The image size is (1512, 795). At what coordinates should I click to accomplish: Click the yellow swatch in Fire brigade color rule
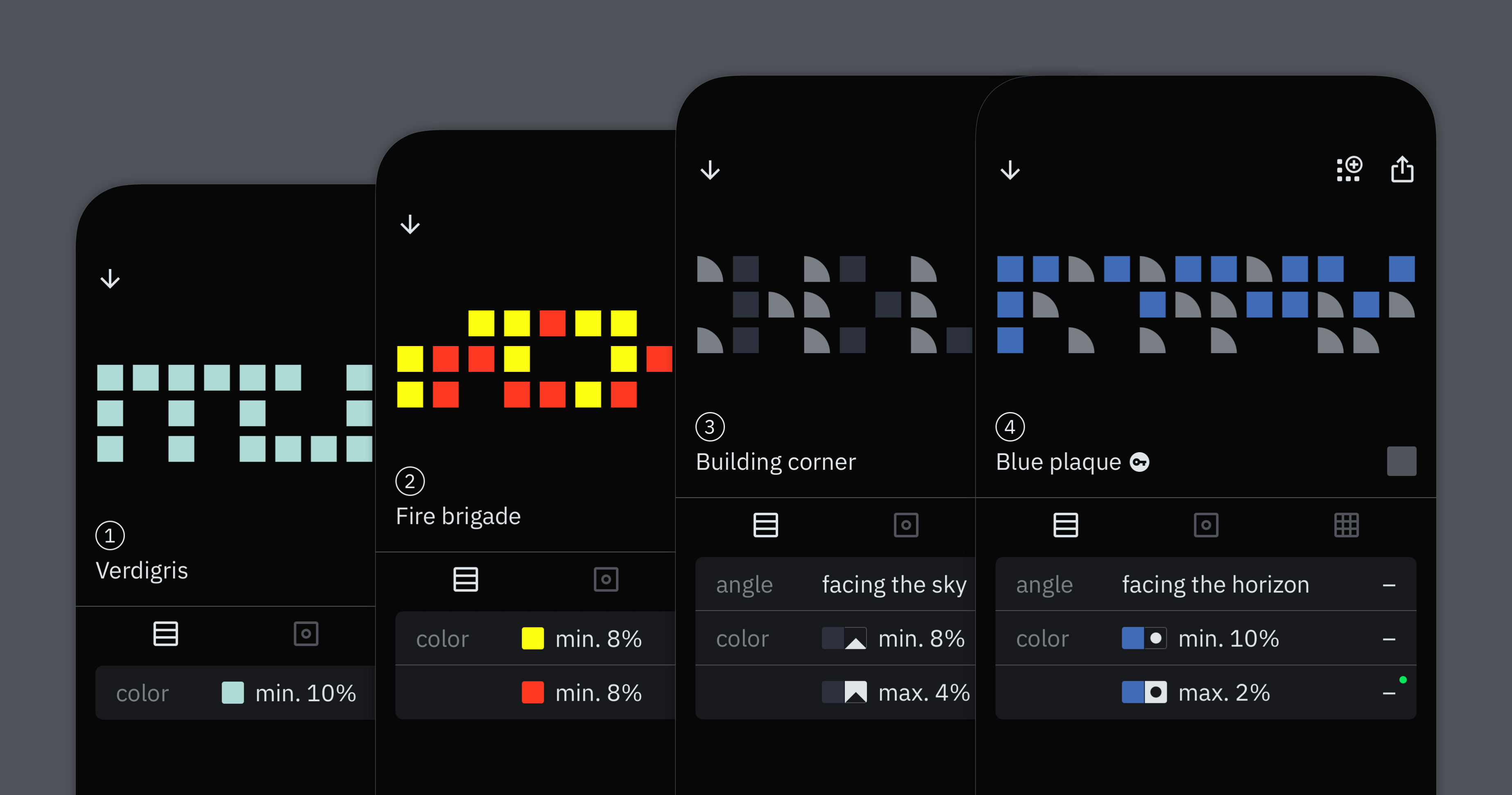(x=532, y=639)
